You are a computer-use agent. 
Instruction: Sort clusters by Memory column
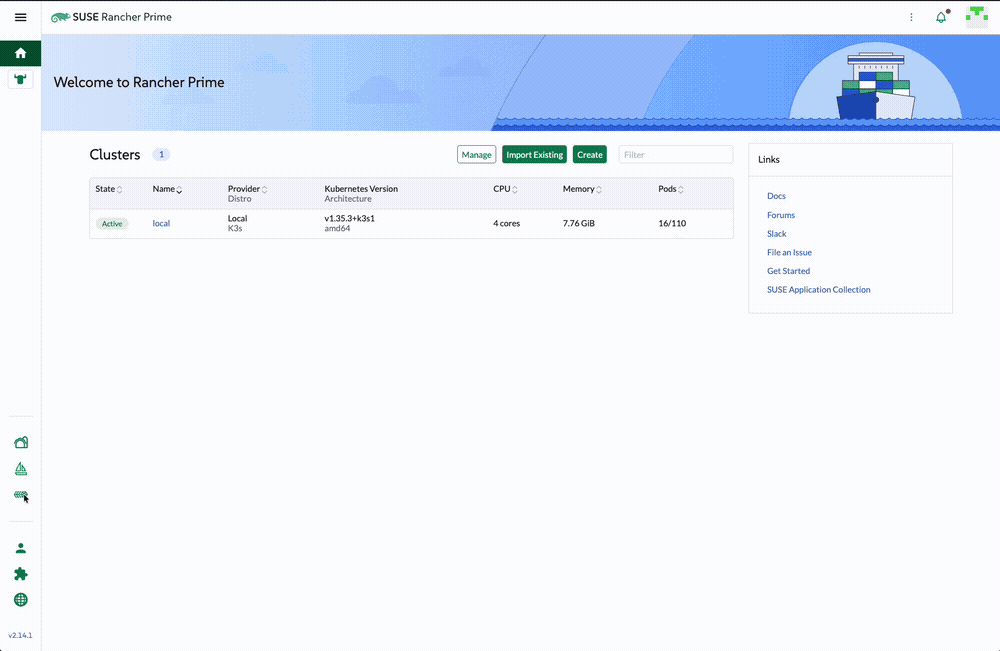click(582, 189)
